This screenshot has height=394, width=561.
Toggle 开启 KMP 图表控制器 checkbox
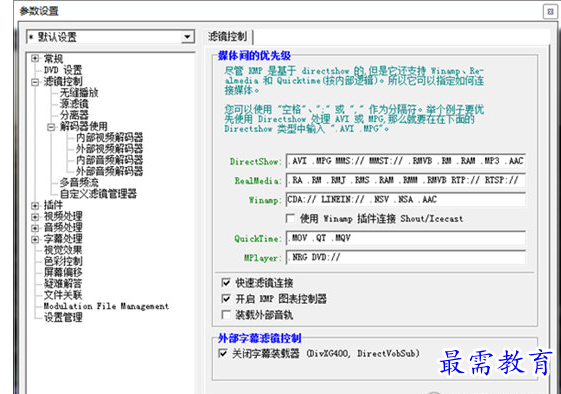tap(226, 299)
